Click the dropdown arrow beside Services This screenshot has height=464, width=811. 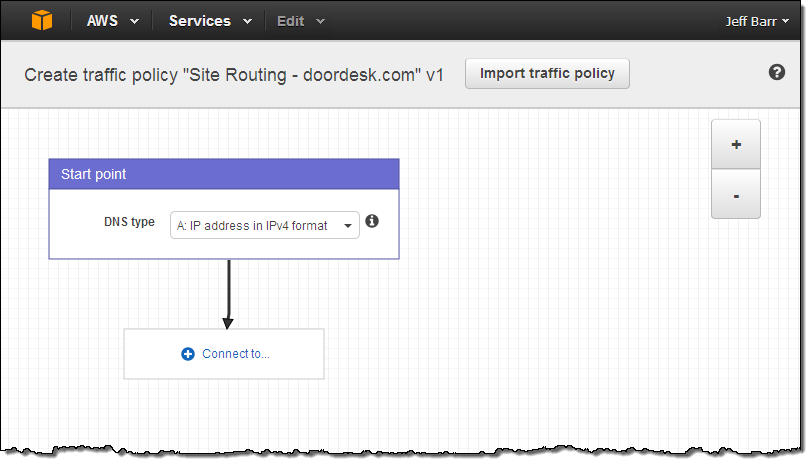[x=246, y=21]
